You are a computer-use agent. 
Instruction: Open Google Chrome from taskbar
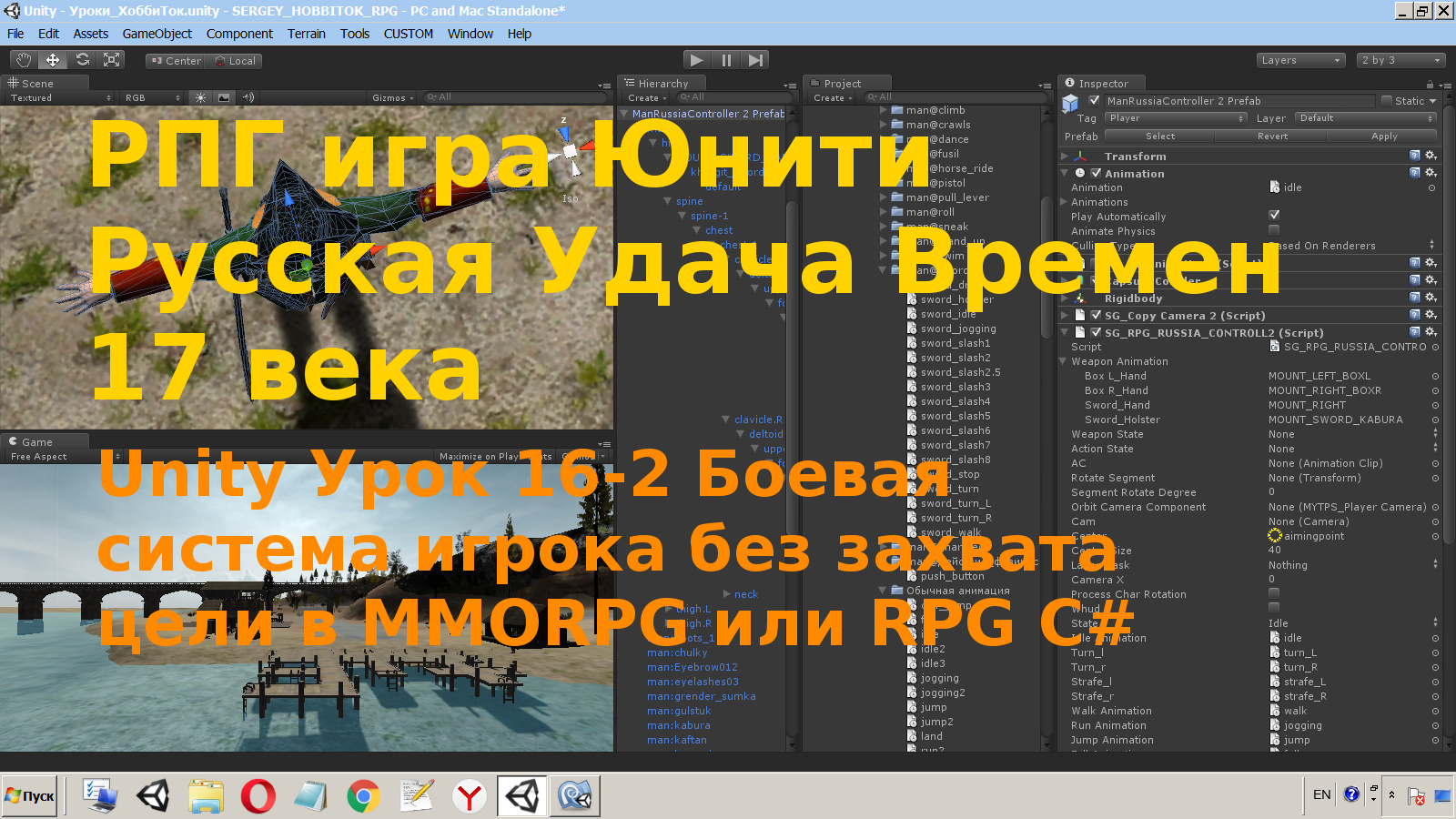tap(363, 796)
